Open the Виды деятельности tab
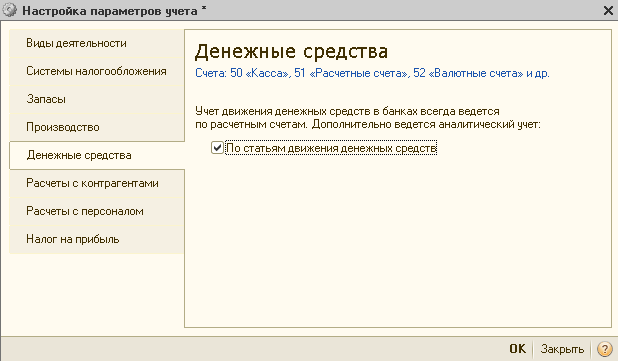This screenshot has width=618, height=361. pyautogui.click(x=97, y=43)
